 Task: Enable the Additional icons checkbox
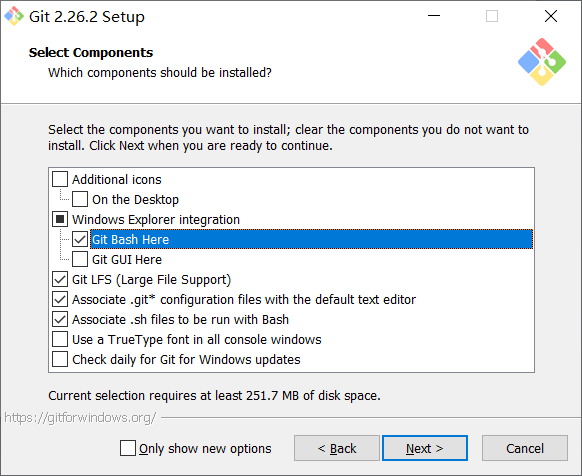pyautogui.click(x=60, y=179)
